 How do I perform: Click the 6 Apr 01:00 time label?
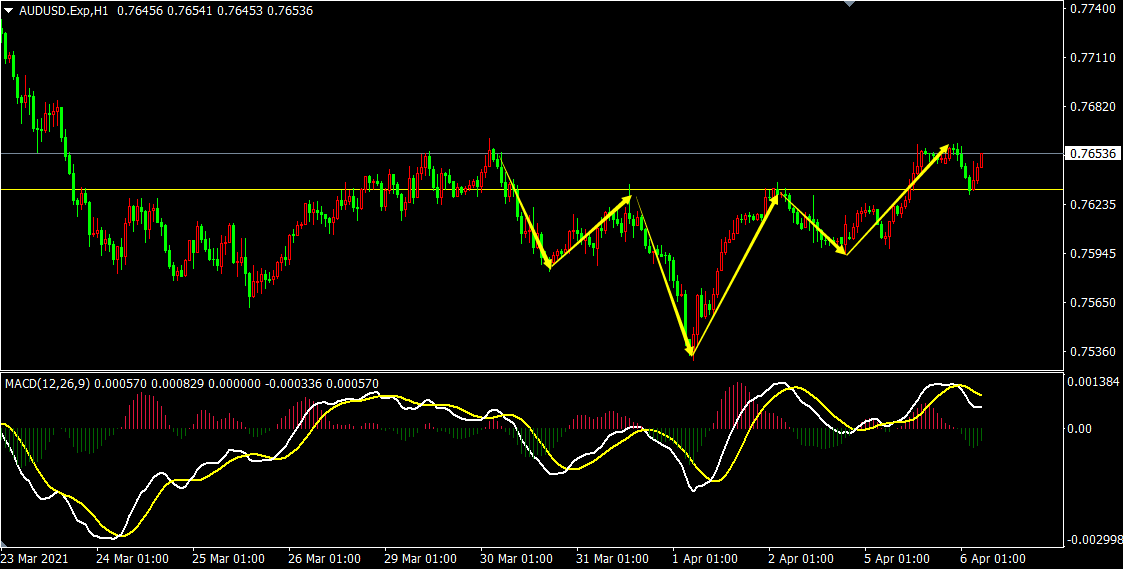[x=991, y=558]
